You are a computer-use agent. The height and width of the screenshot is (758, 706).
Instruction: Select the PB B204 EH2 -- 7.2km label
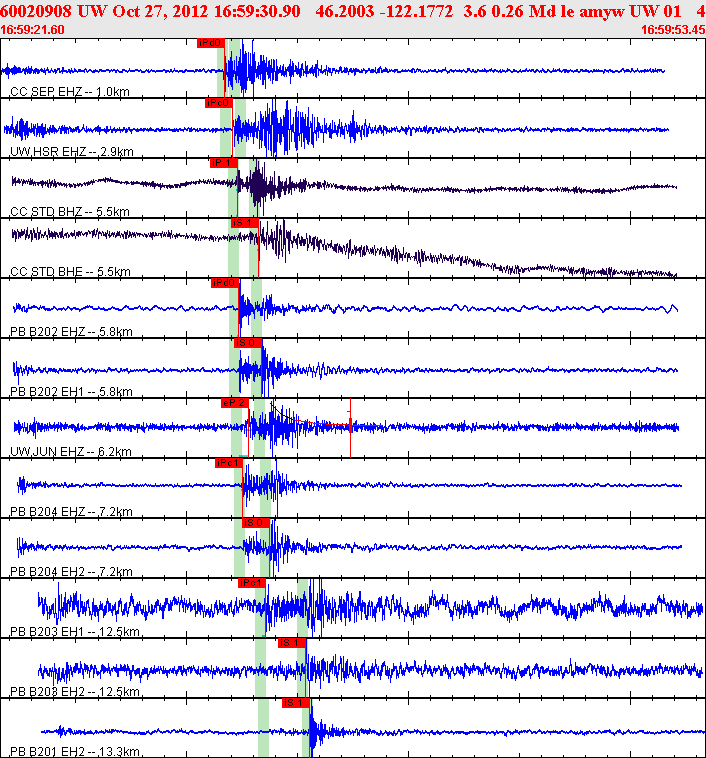(71, 571)
